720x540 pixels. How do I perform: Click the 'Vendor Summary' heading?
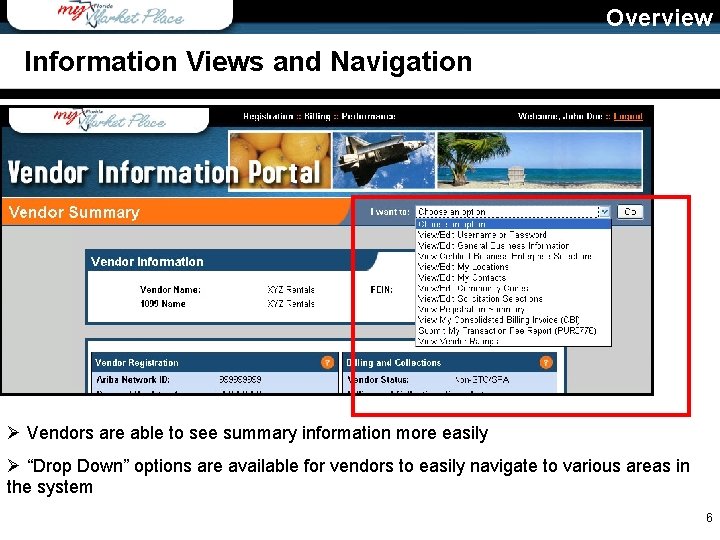pos(74,212)
